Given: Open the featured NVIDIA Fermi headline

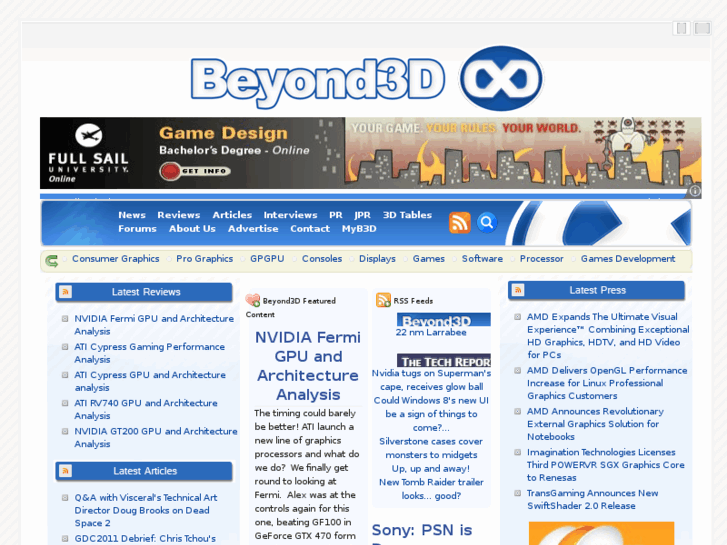Looking at the screenshot, I should coord(308,365).
